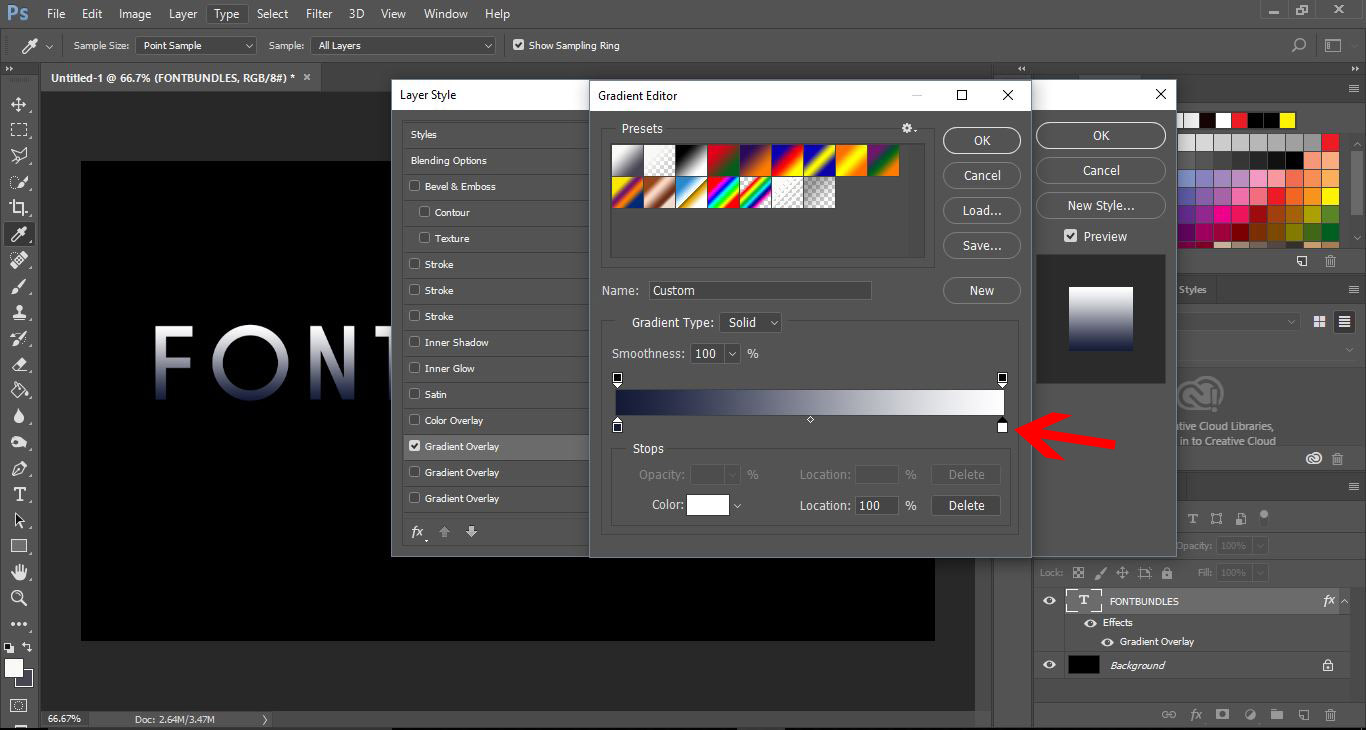Enable the Color Overlay checkbox
The width and height of the screenshot is (1366, 730).
[x=415, y=420]
